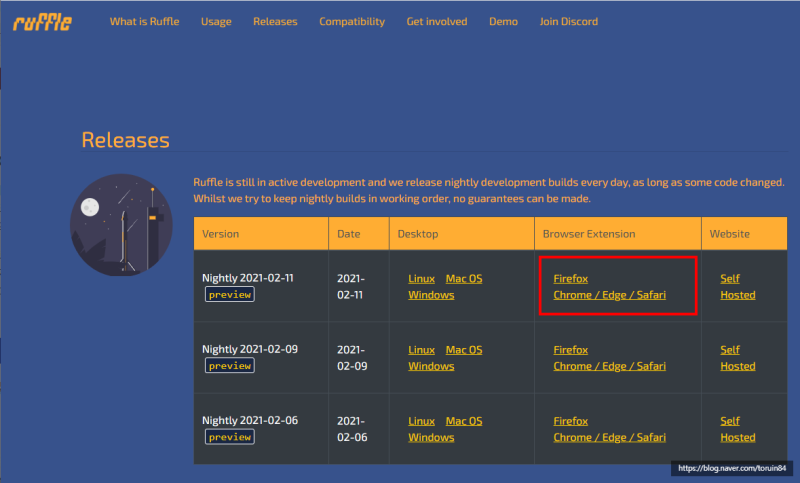Click the Ruffle logo in header

coord(42,22)
